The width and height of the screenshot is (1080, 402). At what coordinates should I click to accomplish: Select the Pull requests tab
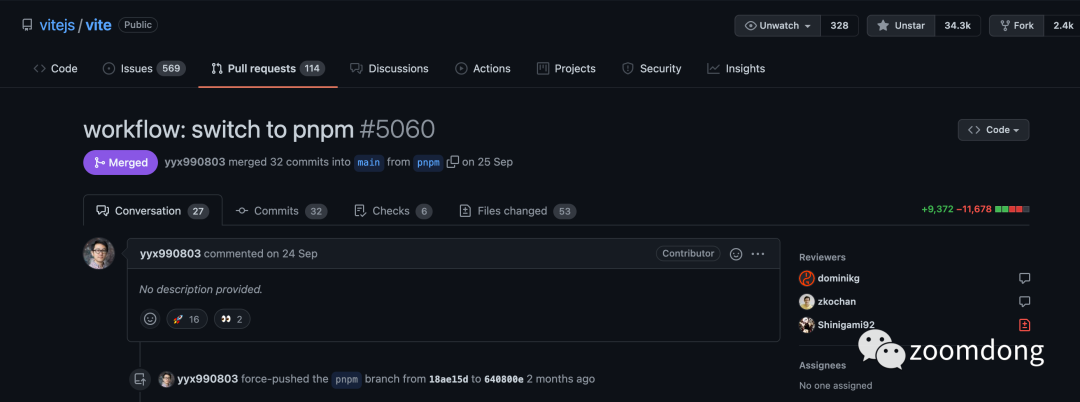268,68
